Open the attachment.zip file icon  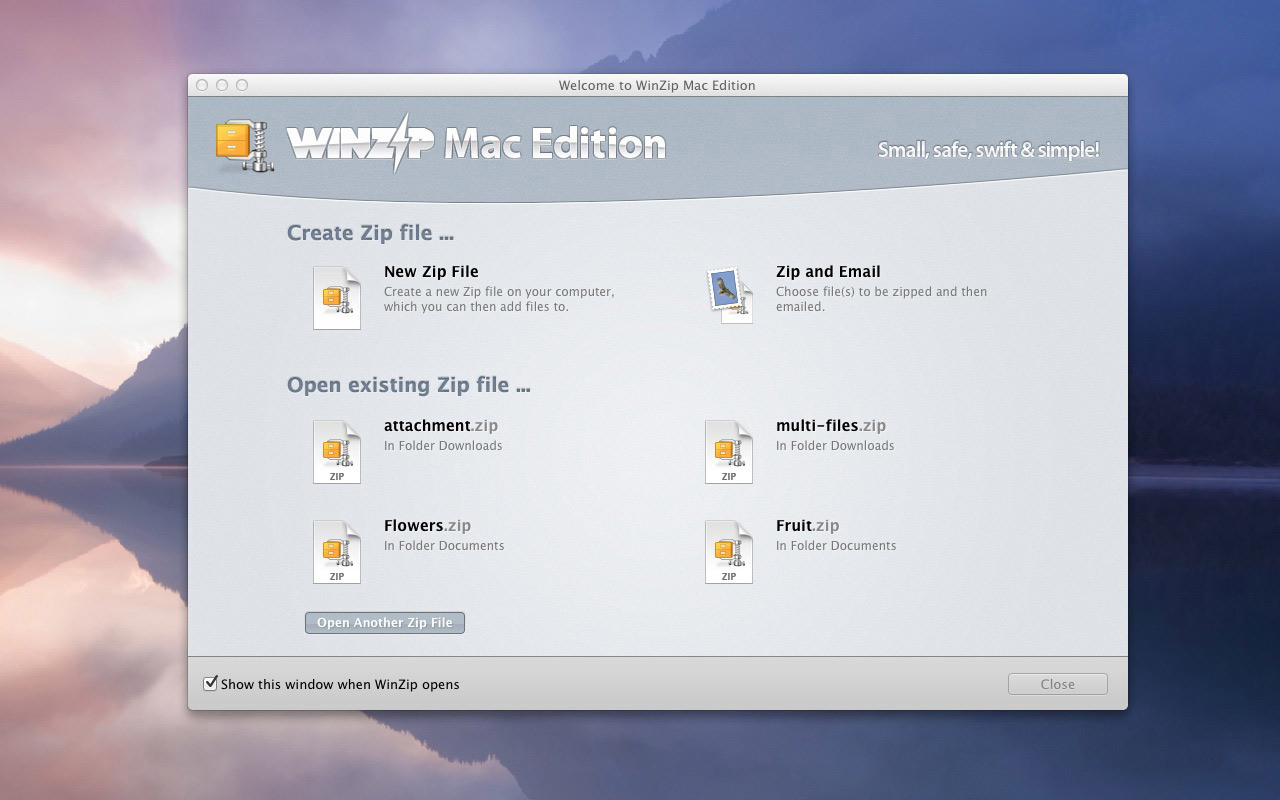coord(336,451)
